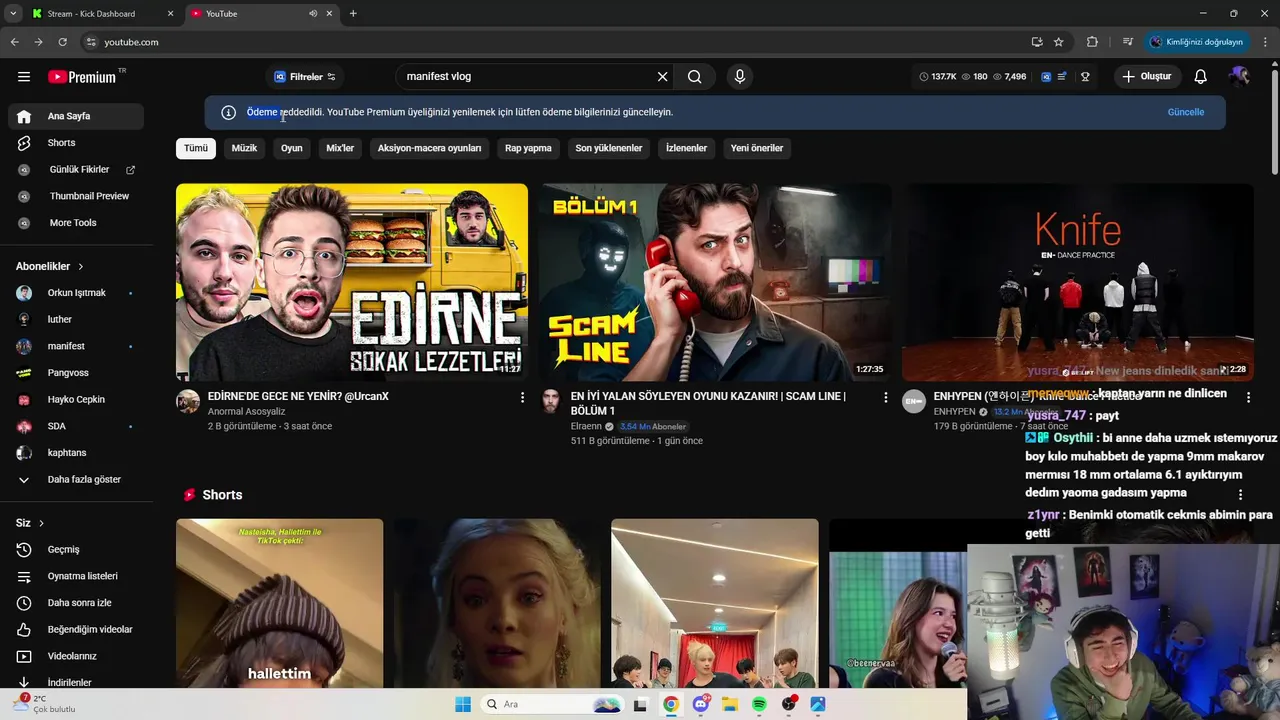
Task: Open Spotify from taskbar
Action: pos(759,704)
